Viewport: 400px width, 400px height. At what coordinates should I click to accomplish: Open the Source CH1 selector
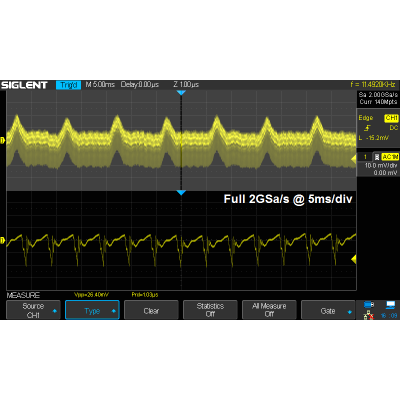(33, 310)
